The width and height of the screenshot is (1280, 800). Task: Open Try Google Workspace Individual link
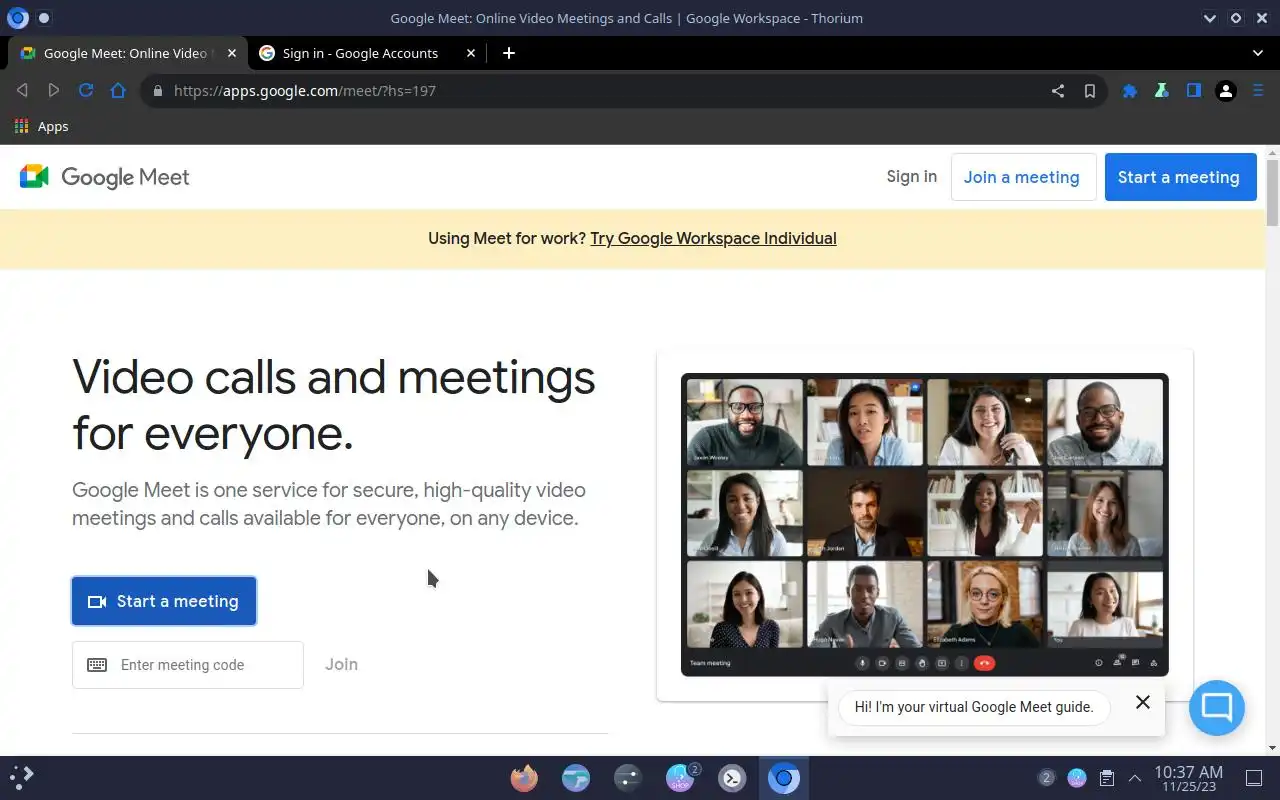pyautogui.click(x=713, y=238)
